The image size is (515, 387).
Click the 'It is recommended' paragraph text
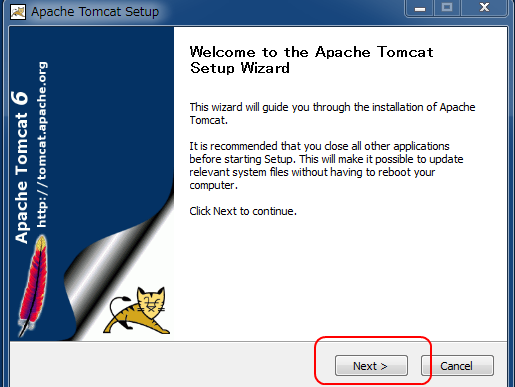(326, 165)
